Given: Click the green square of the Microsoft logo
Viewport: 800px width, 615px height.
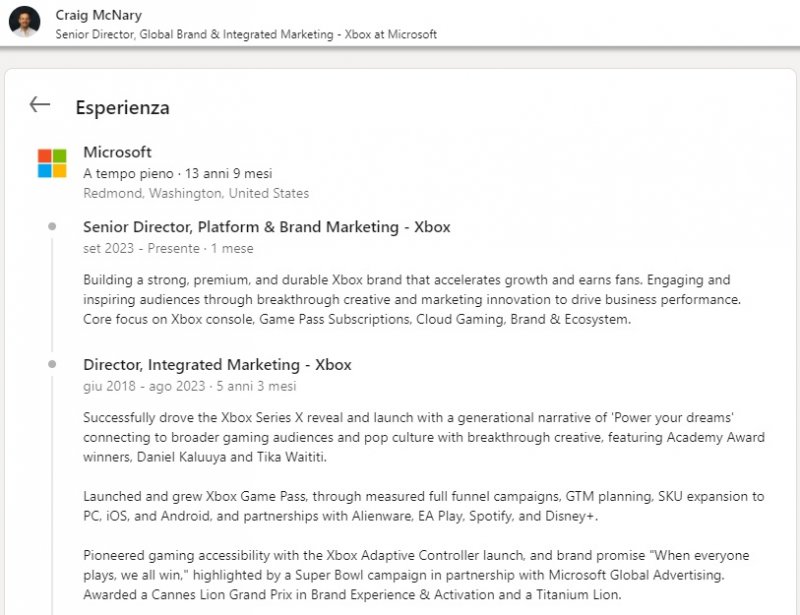Looking at the screenshot, I should coord(60,157).
